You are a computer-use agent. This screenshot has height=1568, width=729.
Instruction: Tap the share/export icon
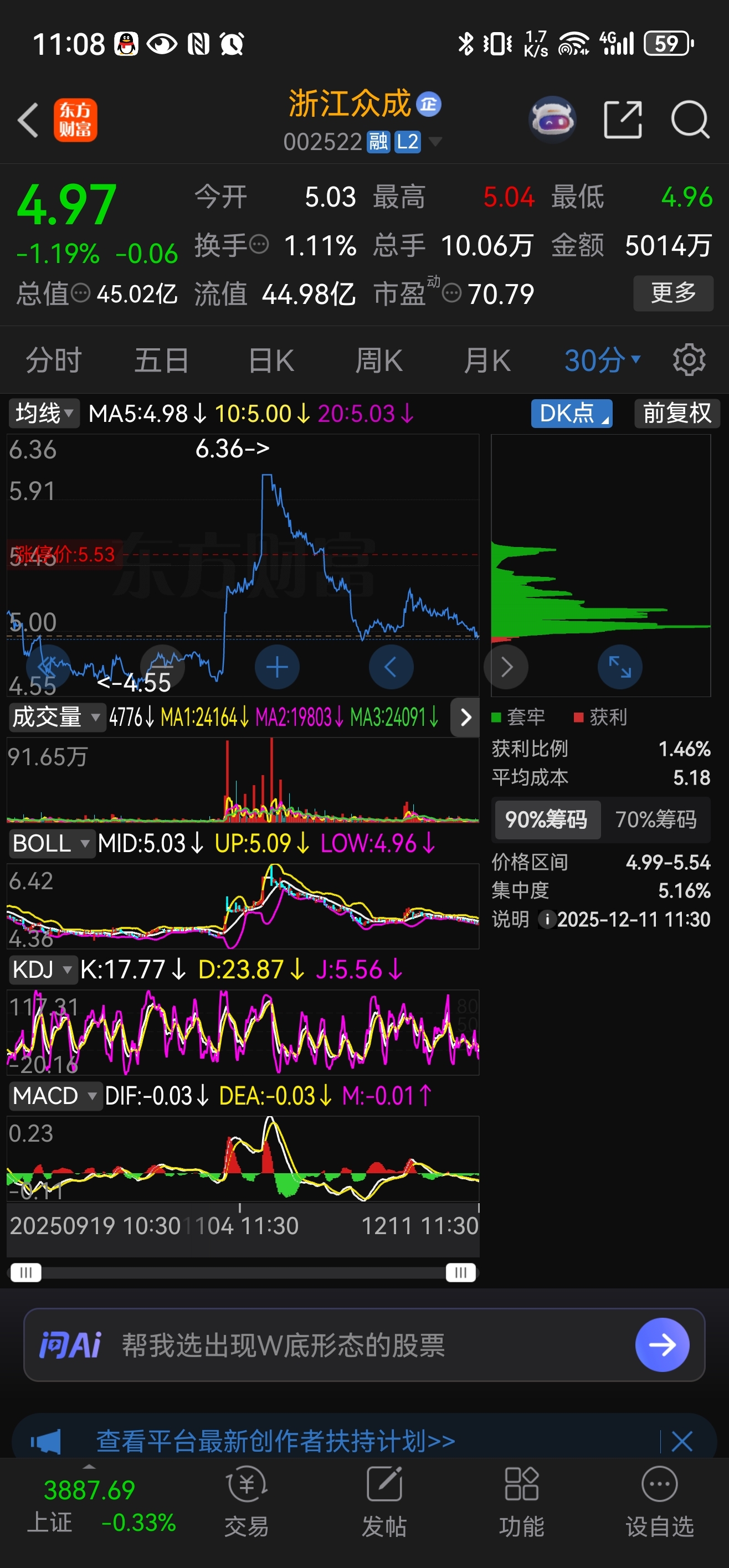pos(623,120)
